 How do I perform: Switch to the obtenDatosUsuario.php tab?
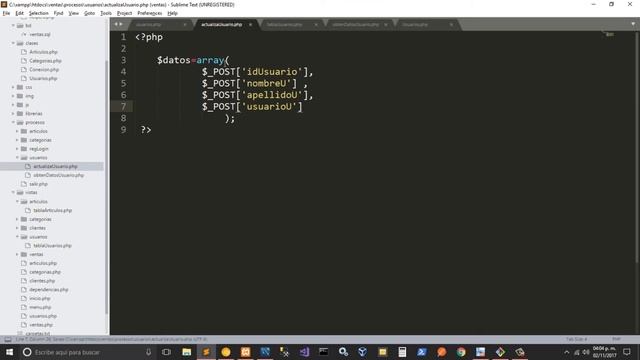[355, 24]
